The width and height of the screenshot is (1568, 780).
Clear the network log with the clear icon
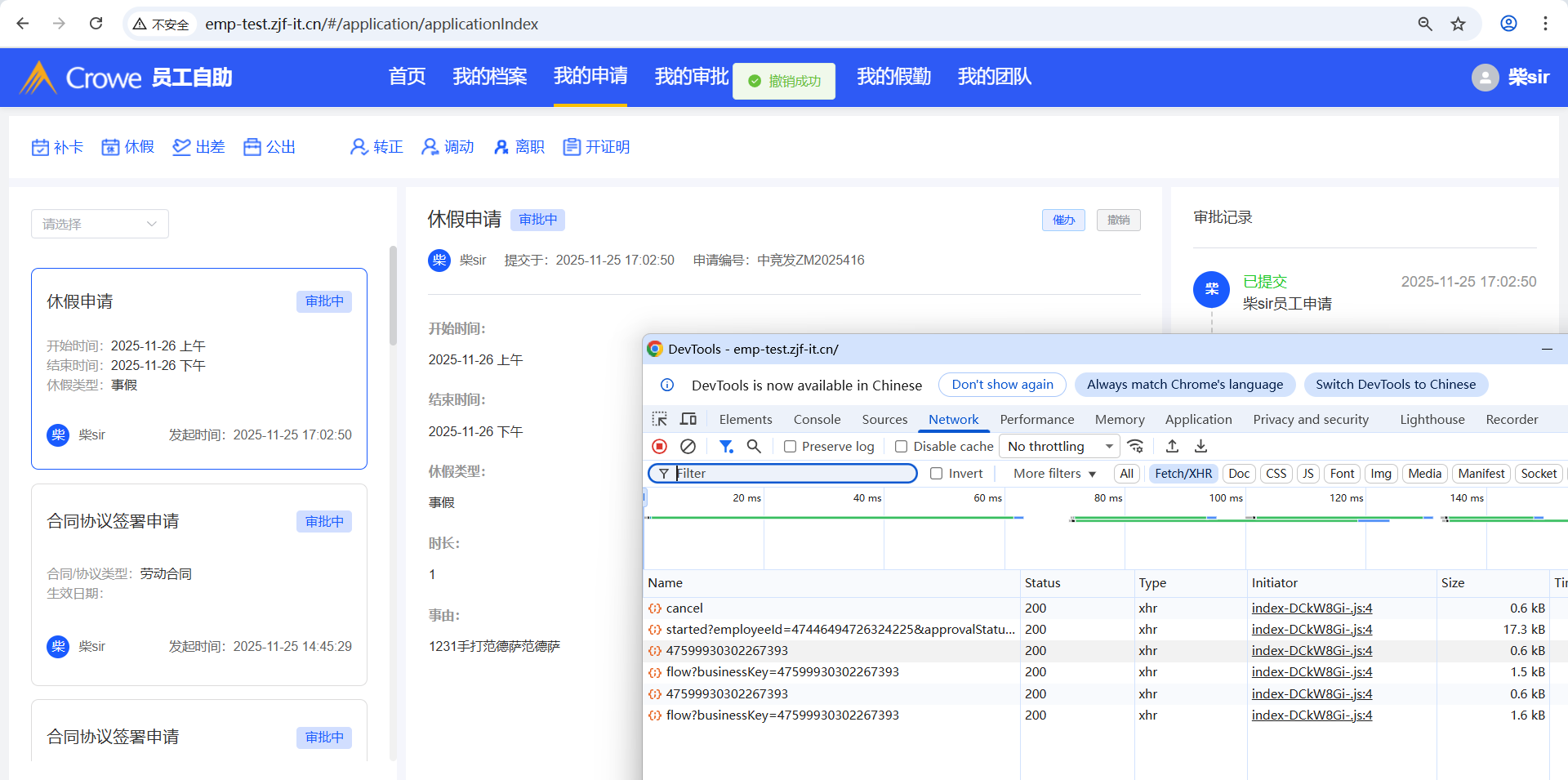(688, 446)
